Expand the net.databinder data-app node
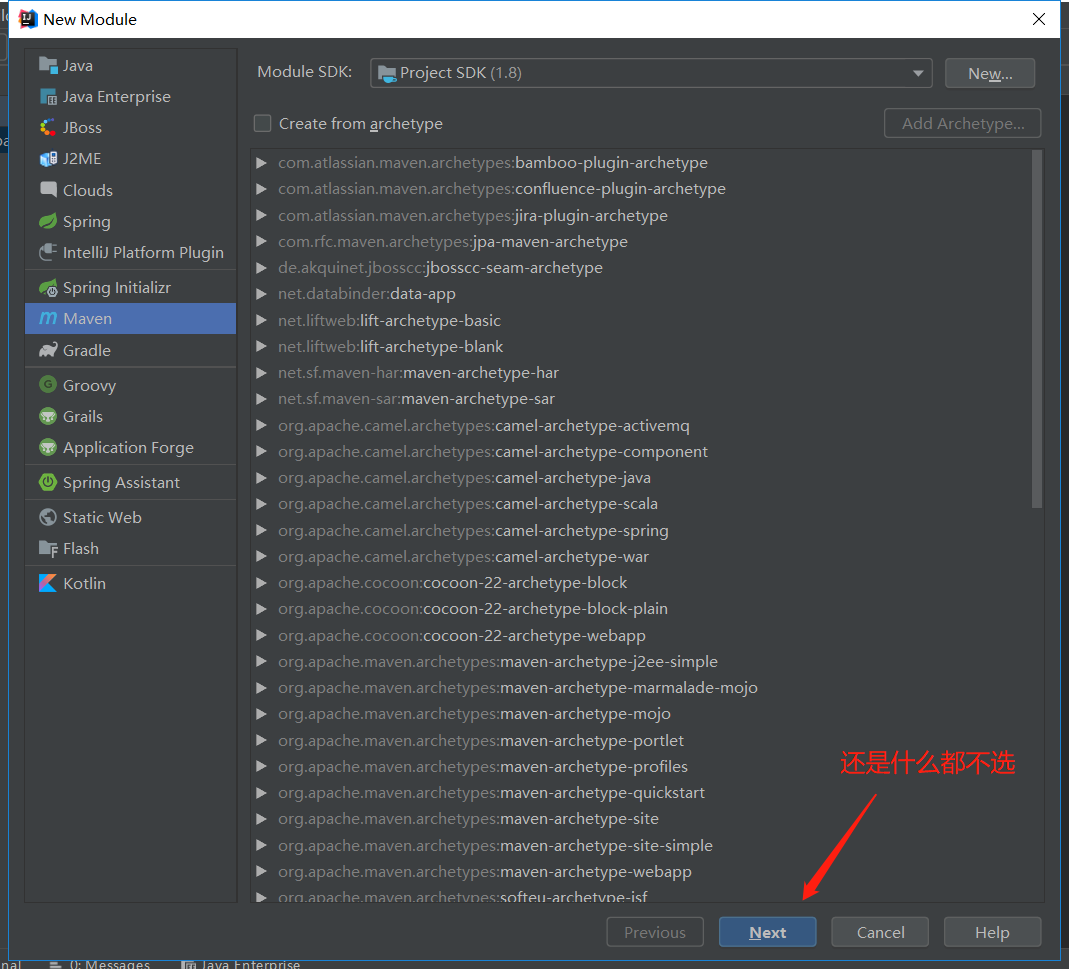Screen dimensions: 1069x969 [261, 294]
